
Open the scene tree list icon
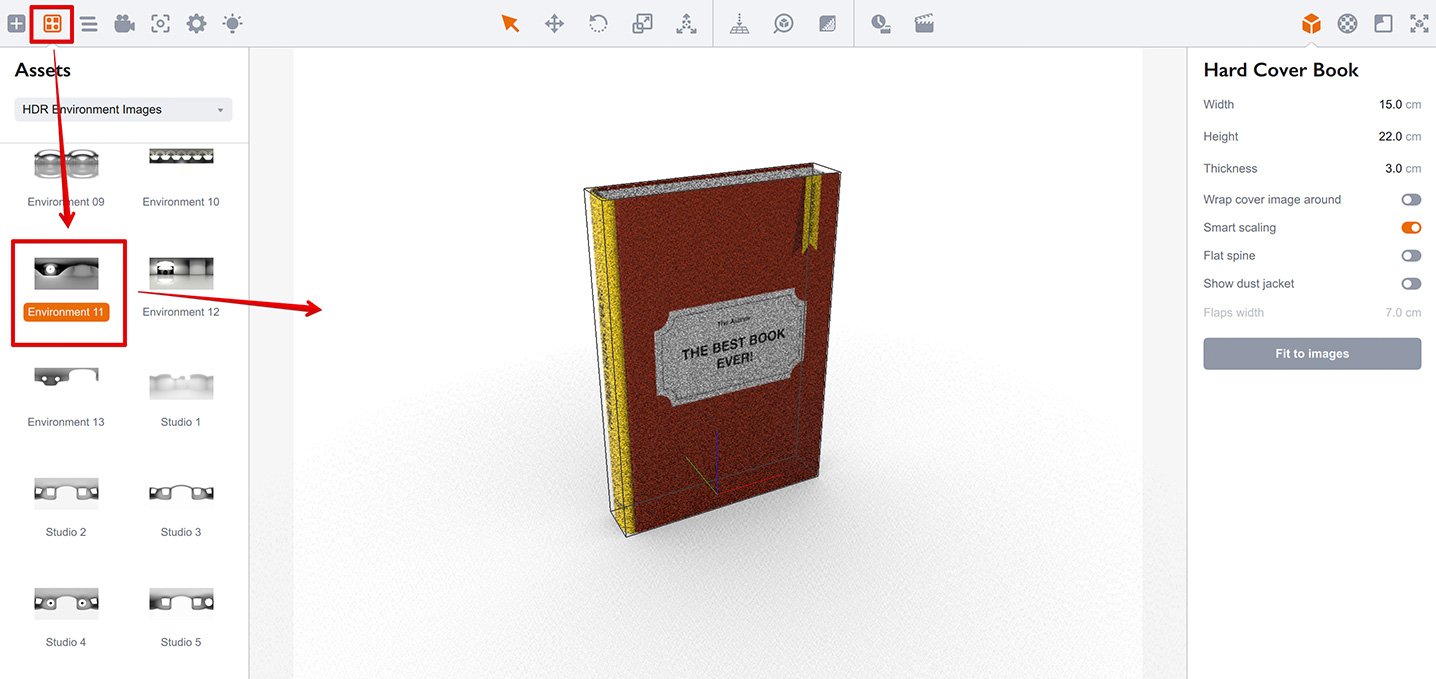click(89, 23)
